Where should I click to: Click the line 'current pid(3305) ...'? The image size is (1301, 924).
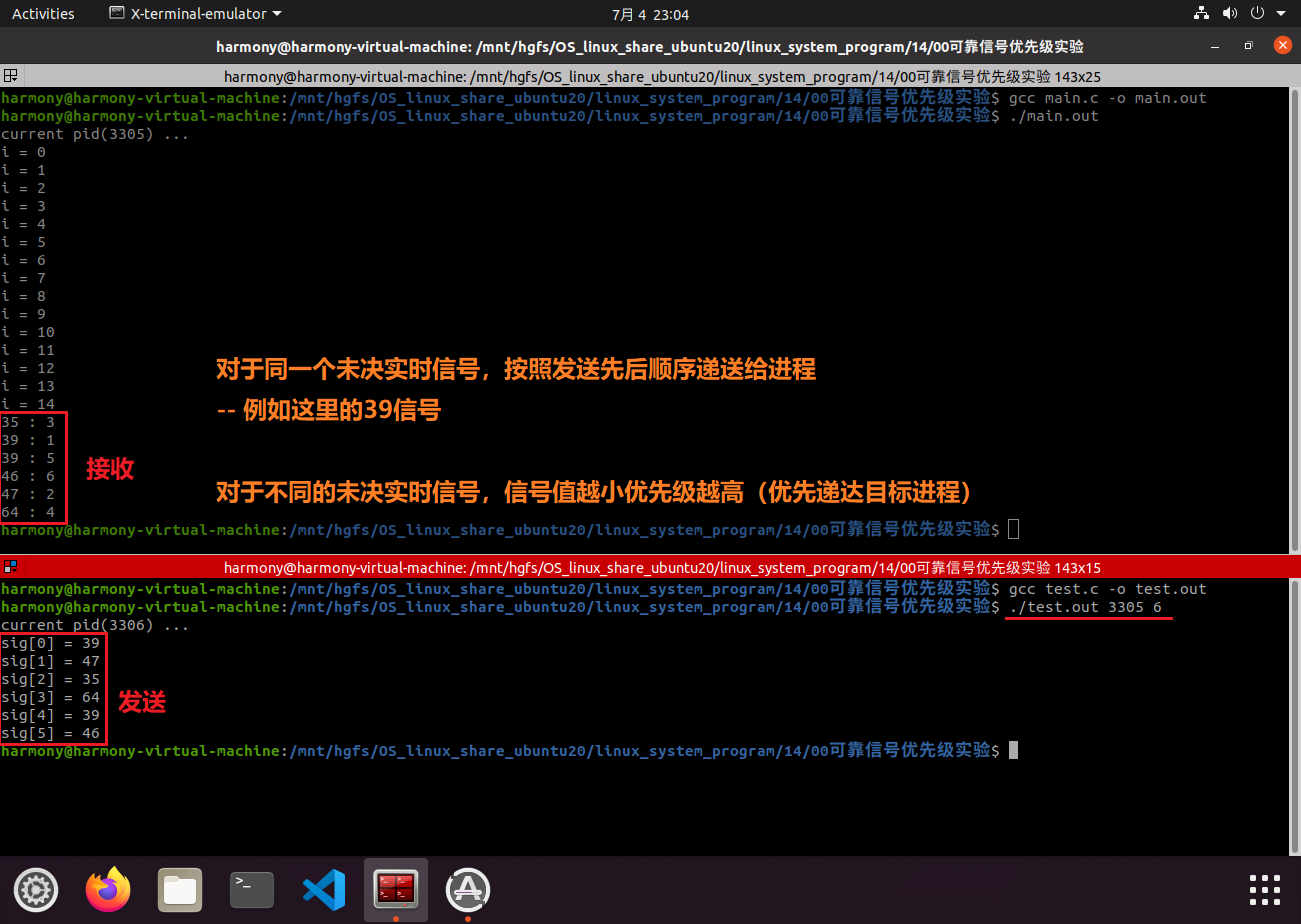pos(95,134)
